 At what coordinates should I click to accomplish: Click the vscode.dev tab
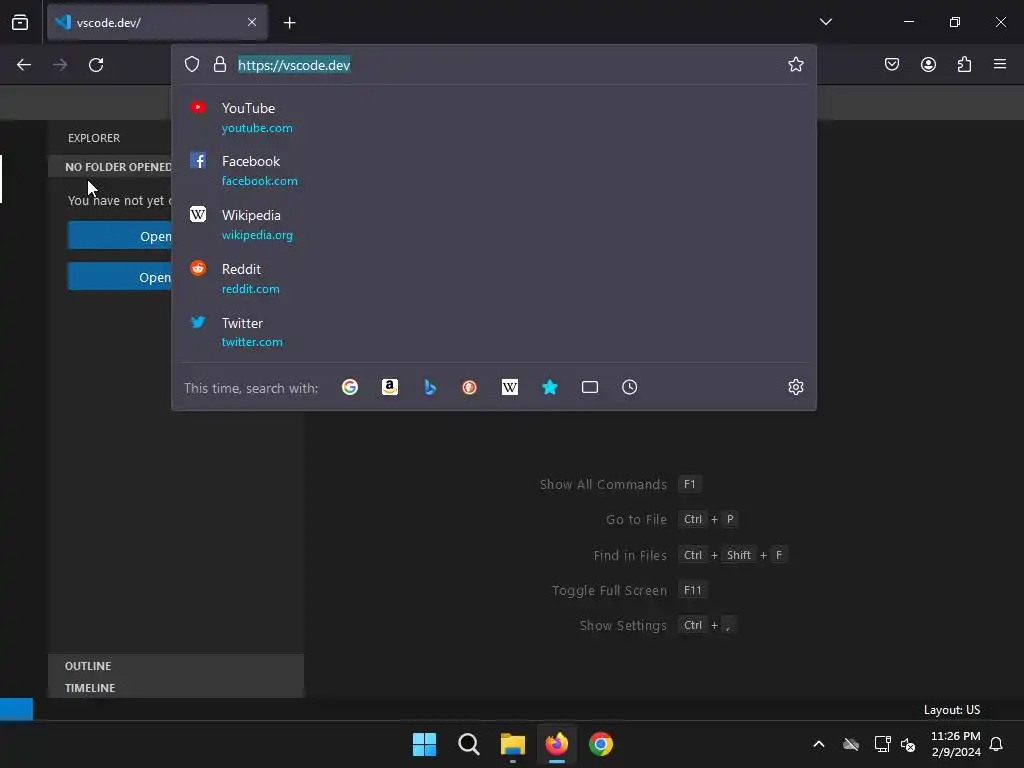click(157, 22)
